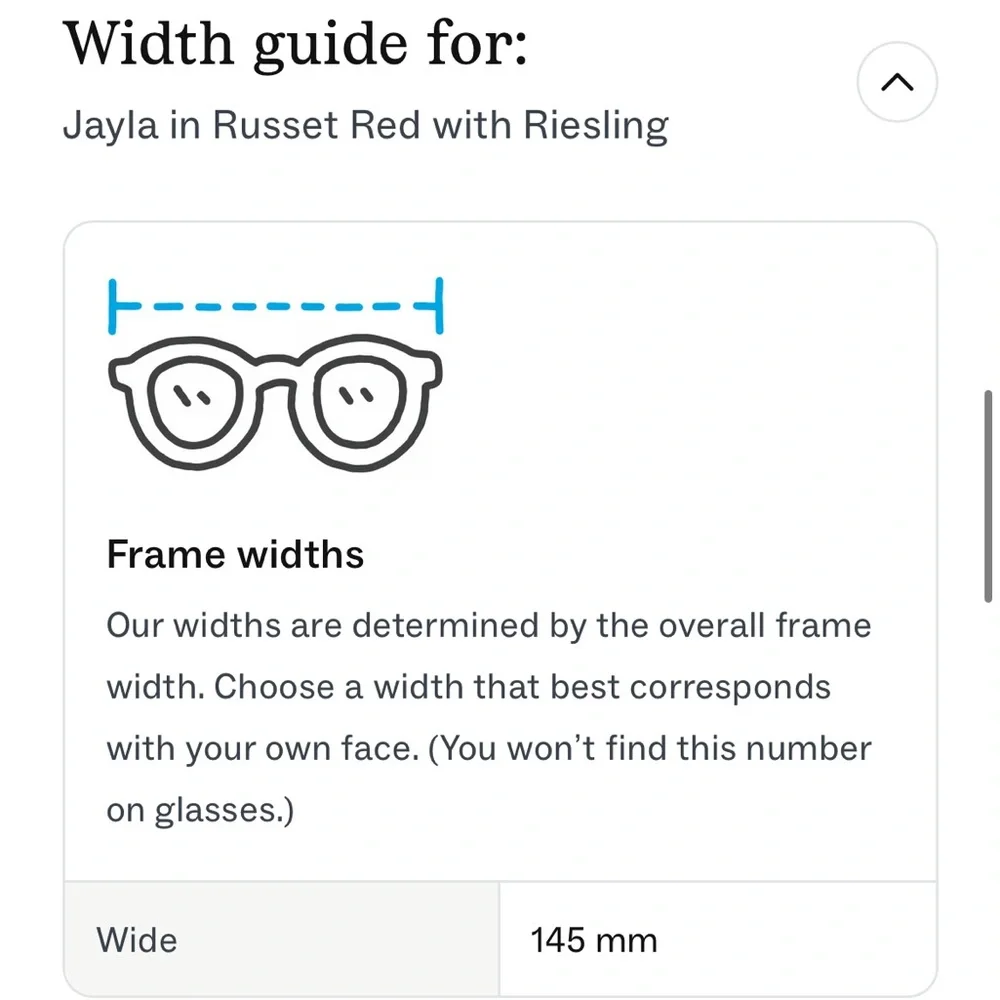Click the upward chevron in the circle
The width and height of the screenshot is (1000, 1000).
(896, 82)
